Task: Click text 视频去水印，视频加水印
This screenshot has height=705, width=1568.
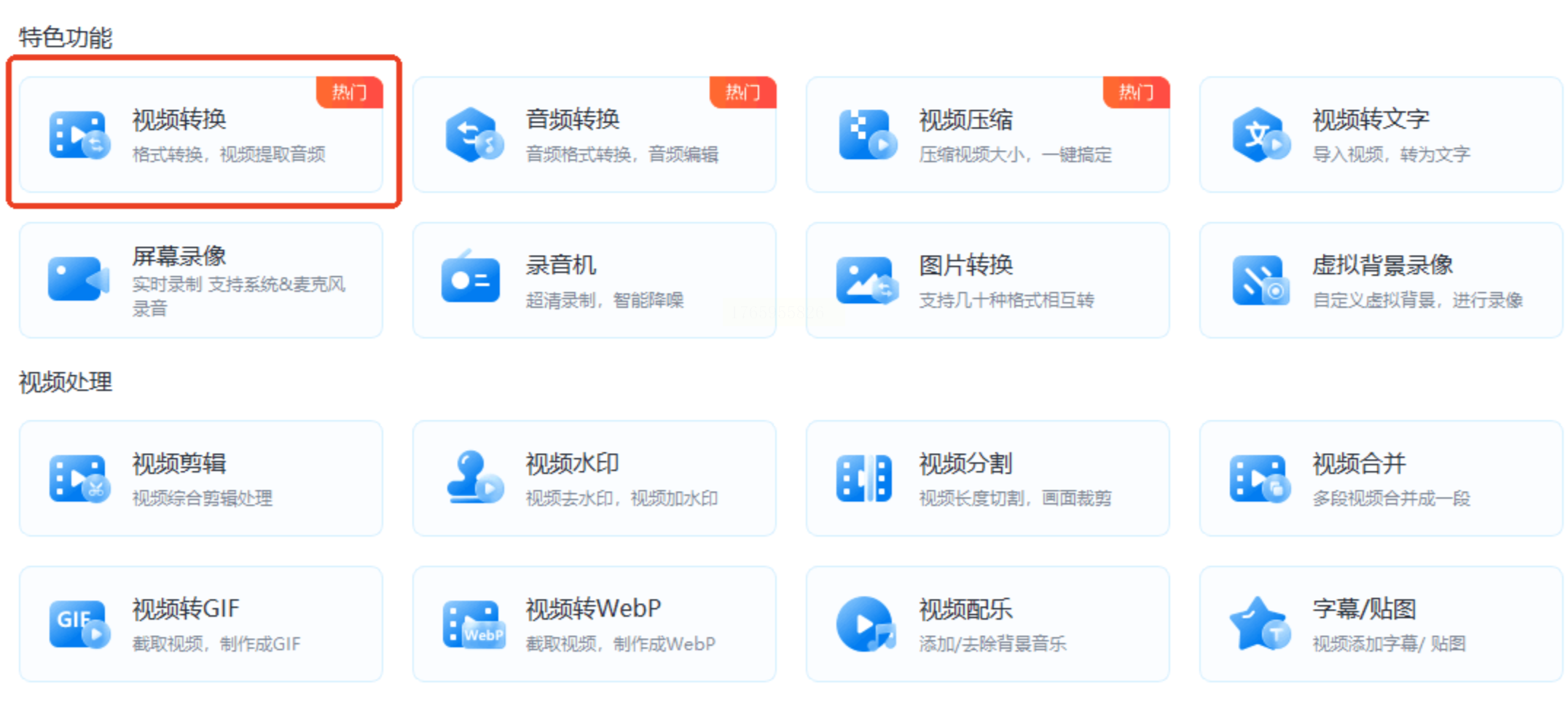Action: [x=622, y=498]
